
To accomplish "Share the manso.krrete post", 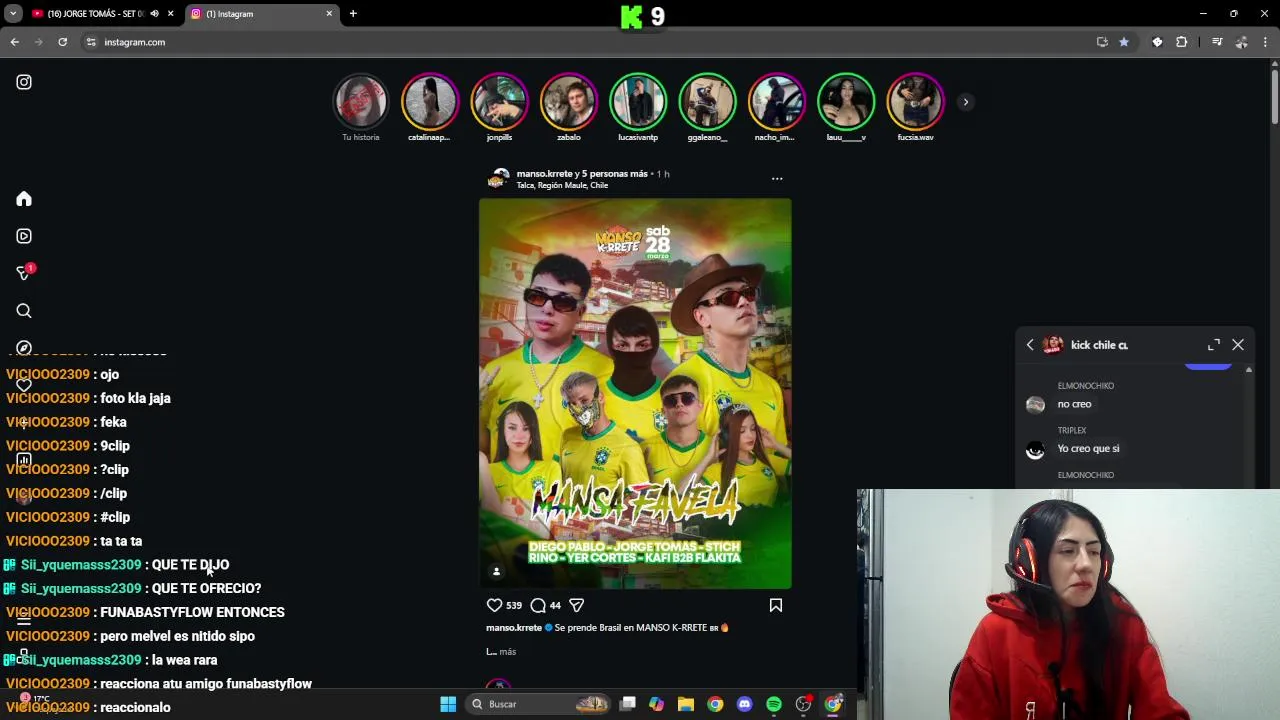I will [x=576, y=605].
